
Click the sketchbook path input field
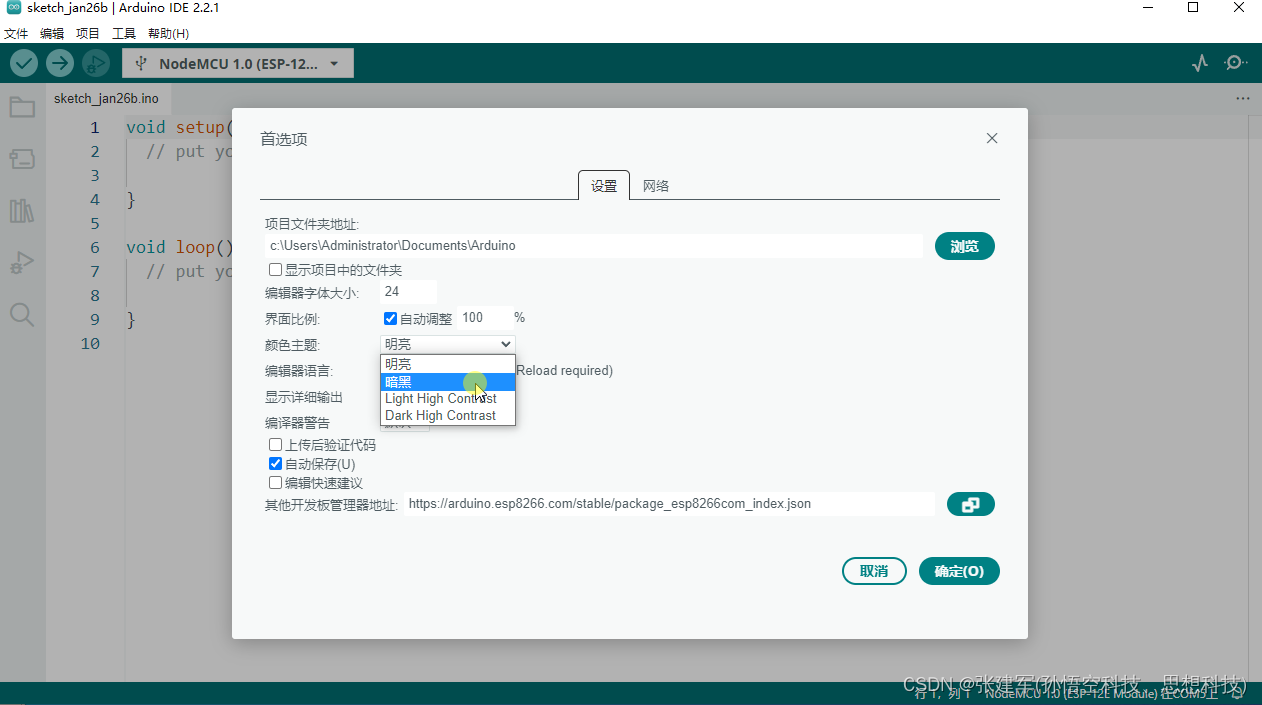[594, 245]
